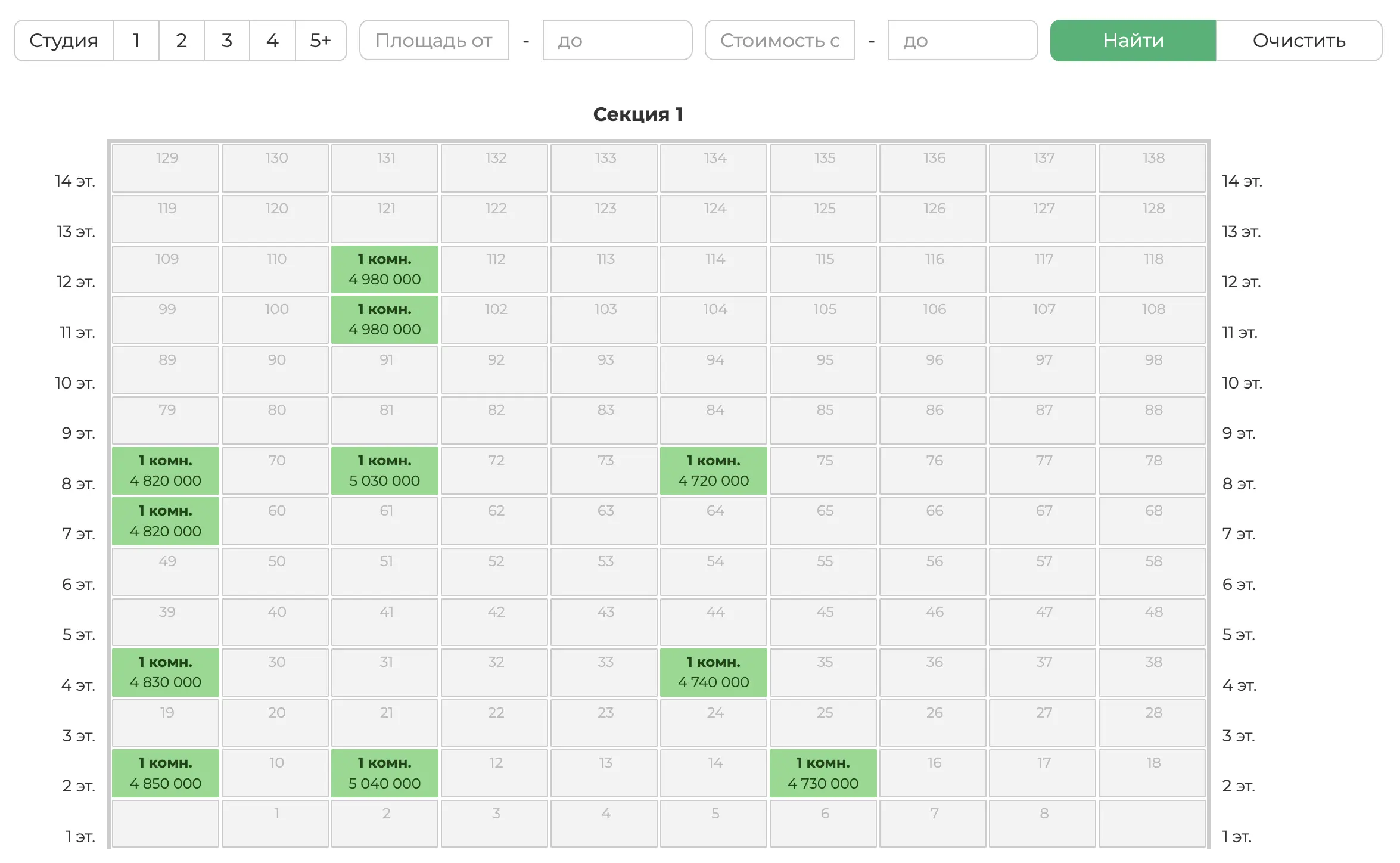The image size is (1400, 863).
Task: Select the 5 030 000 apartment on 8th floor
Action: (385, 471)
